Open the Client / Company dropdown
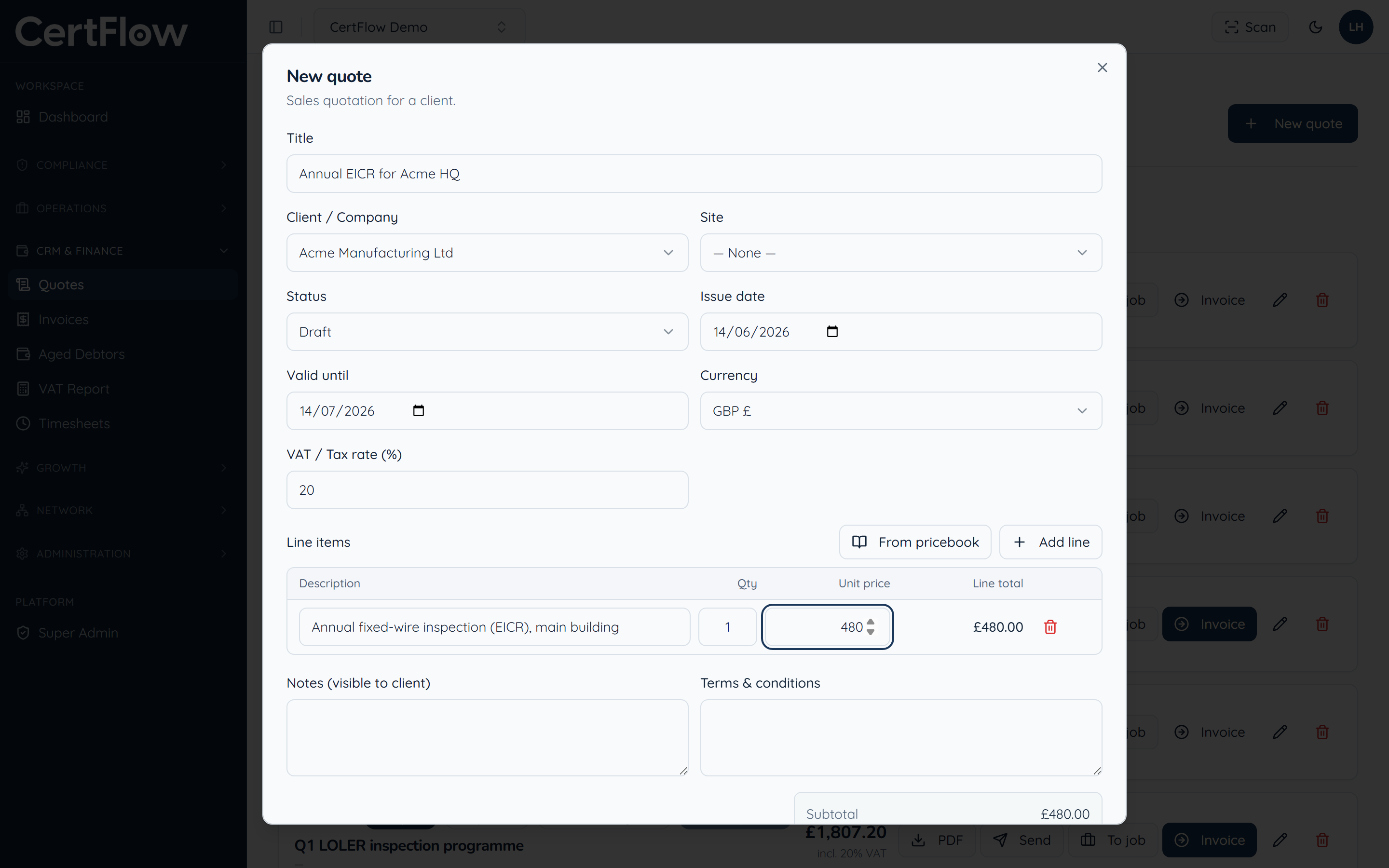Viewport: 1389px width, 868px height. click(x=487, y=253)
